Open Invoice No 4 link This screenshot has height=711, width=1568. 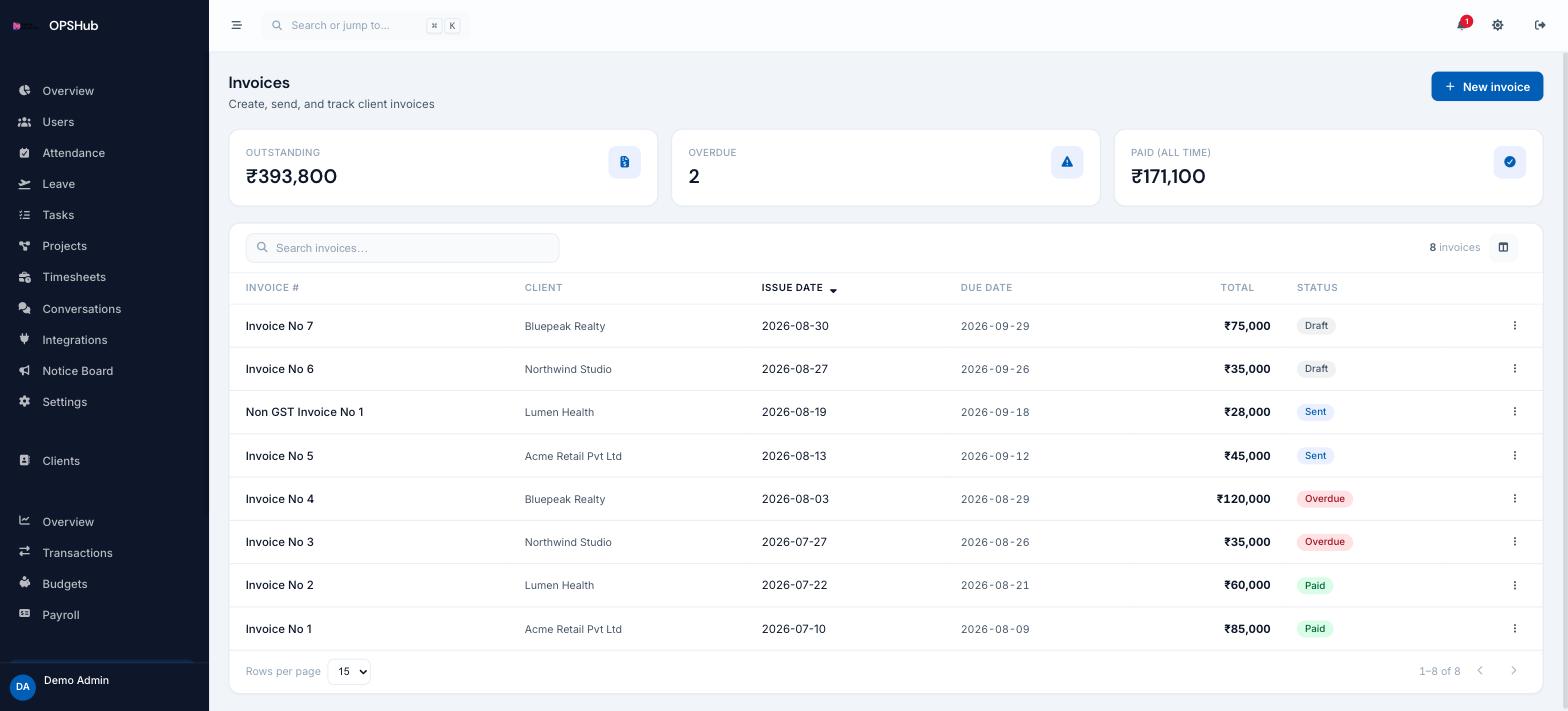pyautogui.click(x=279, y=499)
